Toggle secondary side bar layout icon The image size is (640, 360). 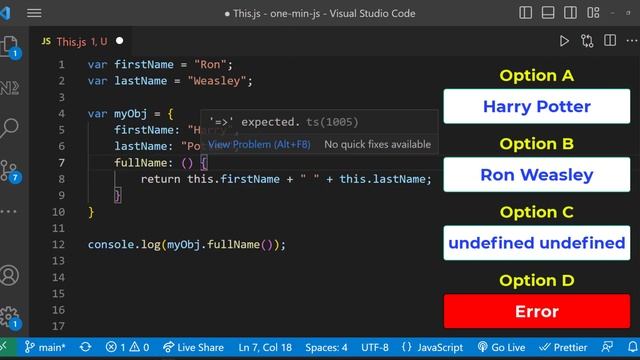[x=570, y=13]
